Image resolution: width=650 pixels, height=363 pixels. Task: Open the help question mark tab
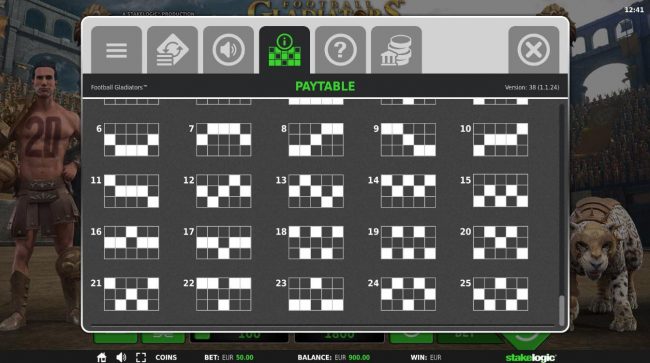[340, 50]
